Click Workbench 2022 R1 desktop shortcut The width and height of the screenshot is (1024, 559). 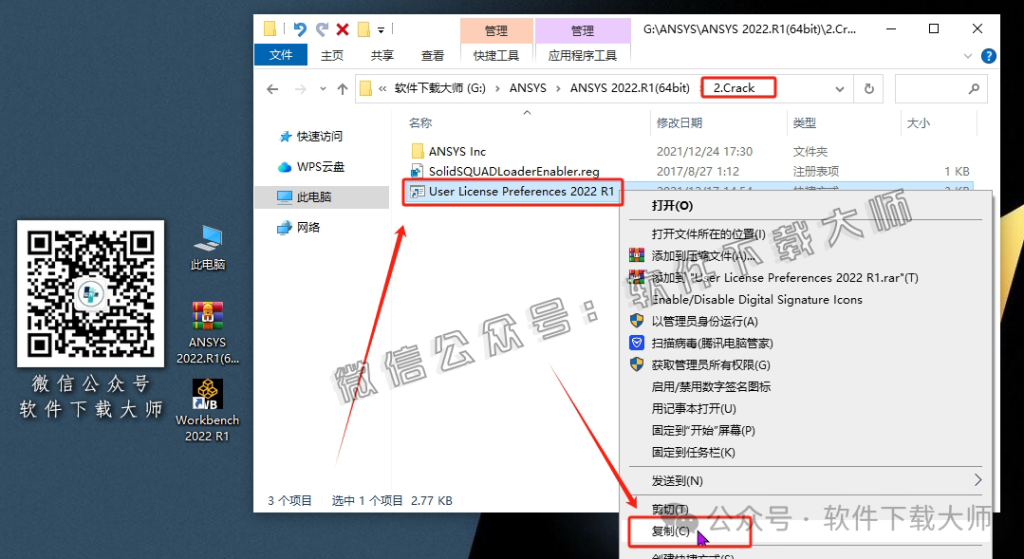208,410
